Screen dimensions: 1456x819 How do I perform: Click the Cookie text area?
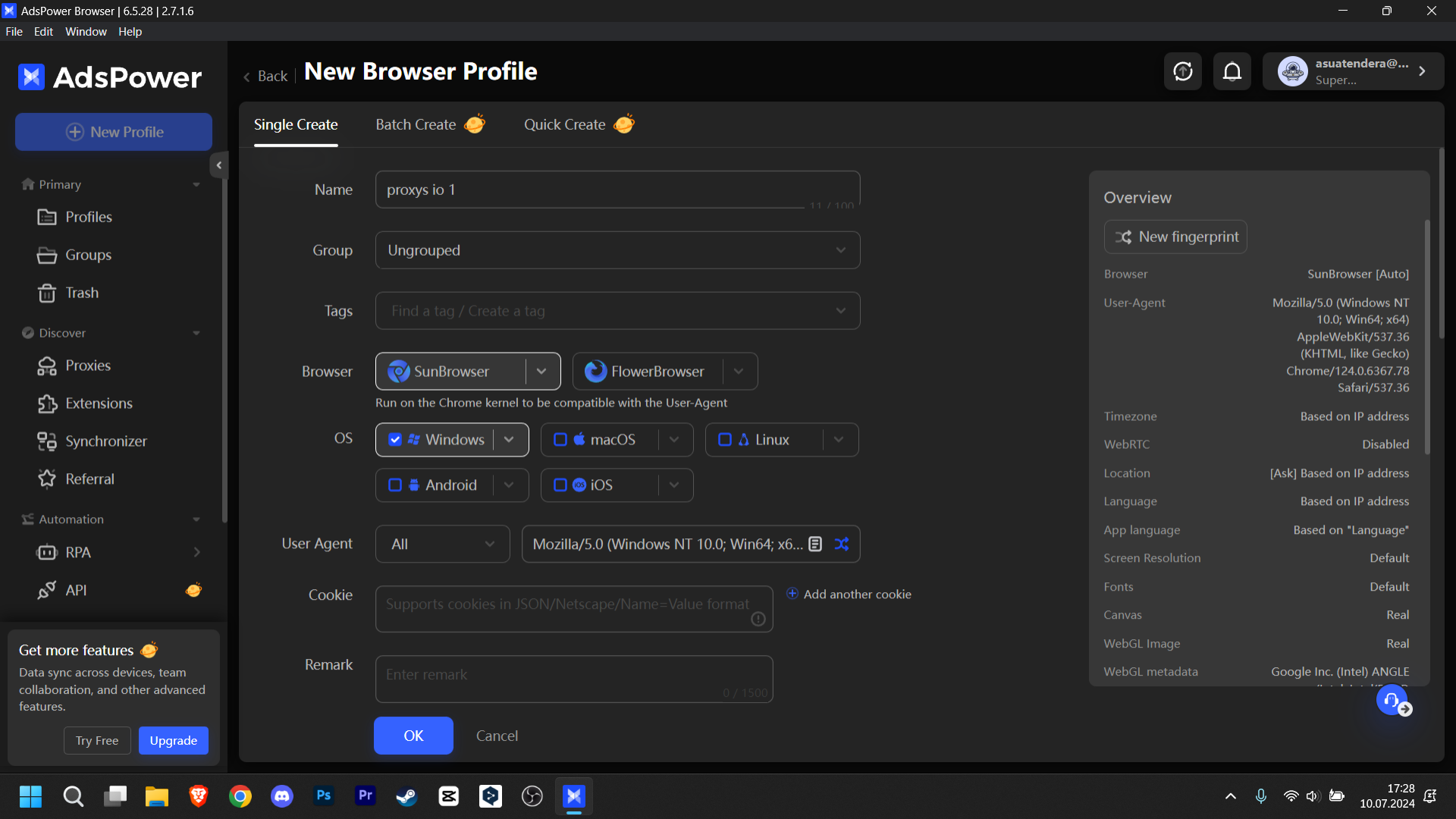click(x=574, y=609)
